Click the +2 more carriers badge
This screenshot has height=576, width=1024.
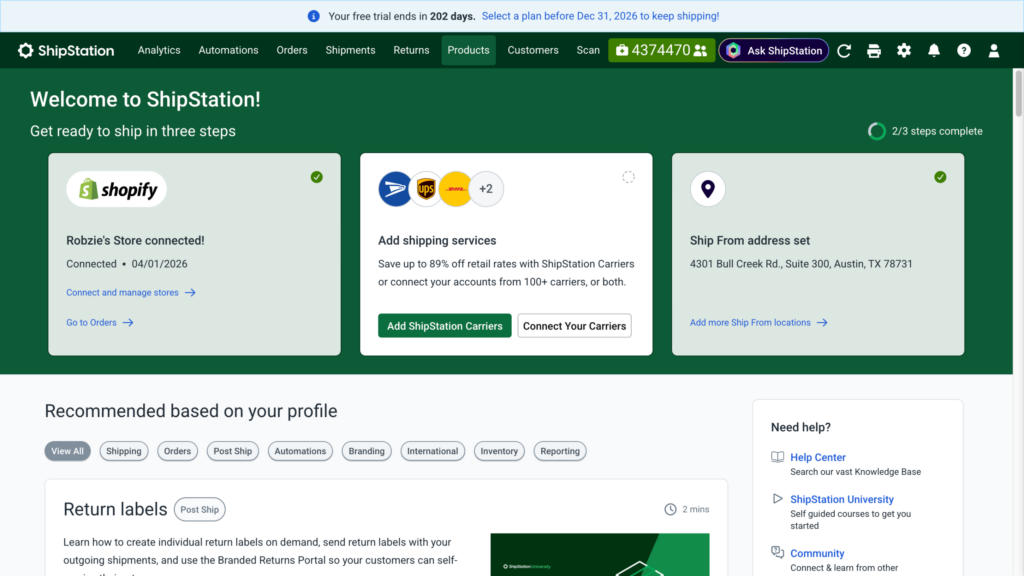[486, 189]
